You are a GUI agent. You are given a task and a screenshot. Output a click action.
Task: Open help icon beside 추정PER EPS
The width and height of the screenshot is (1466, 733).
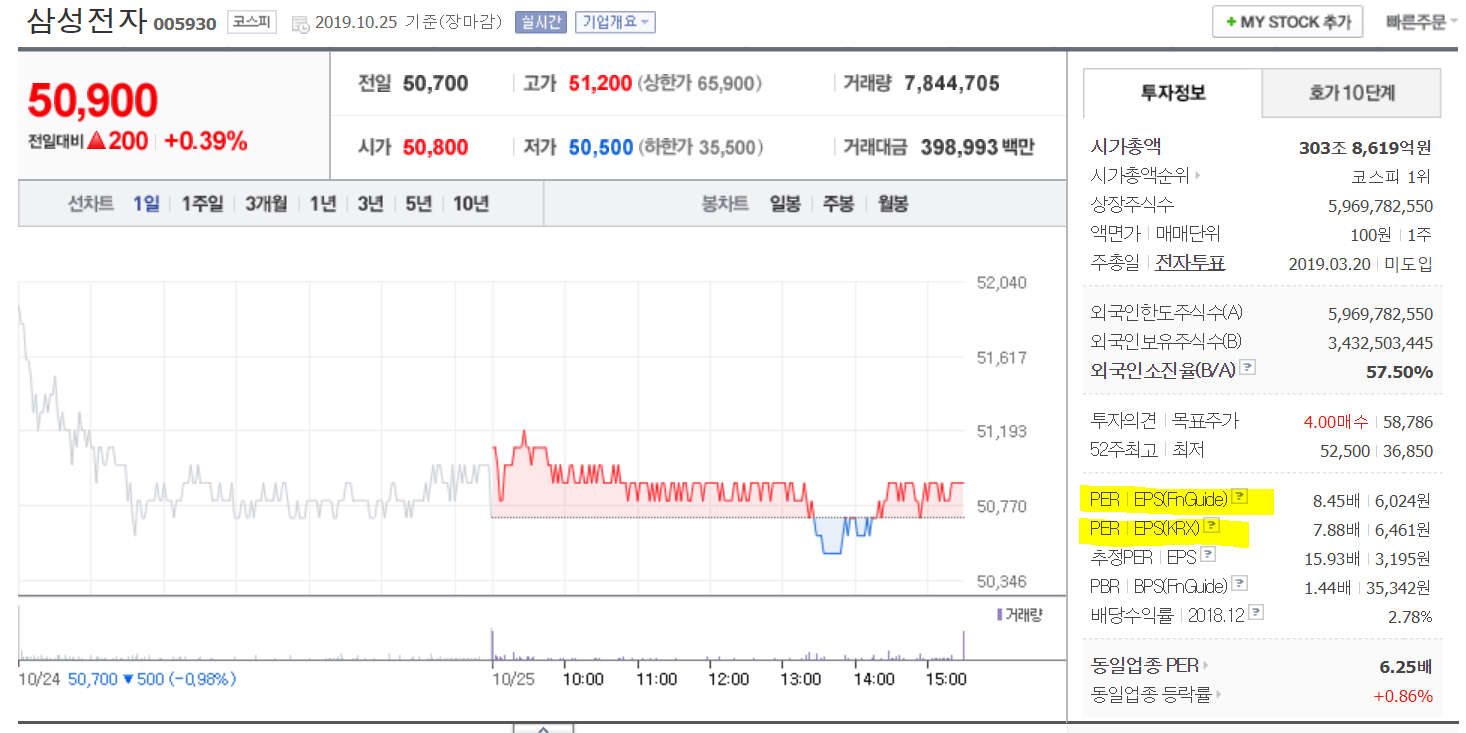[x=1207, y=555]
